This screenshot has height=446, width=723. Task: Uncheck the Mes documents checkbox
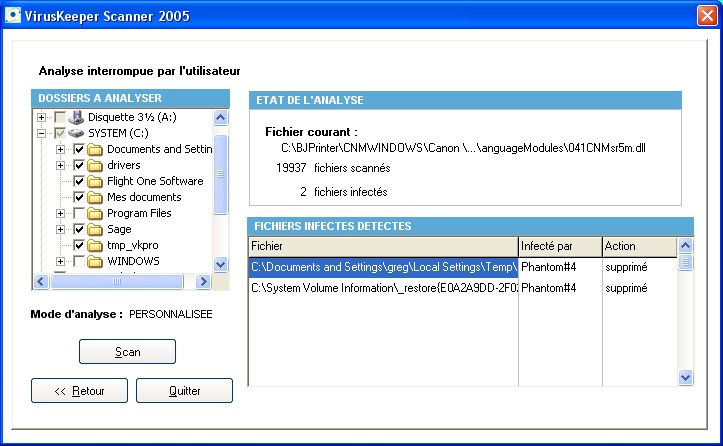79,197
